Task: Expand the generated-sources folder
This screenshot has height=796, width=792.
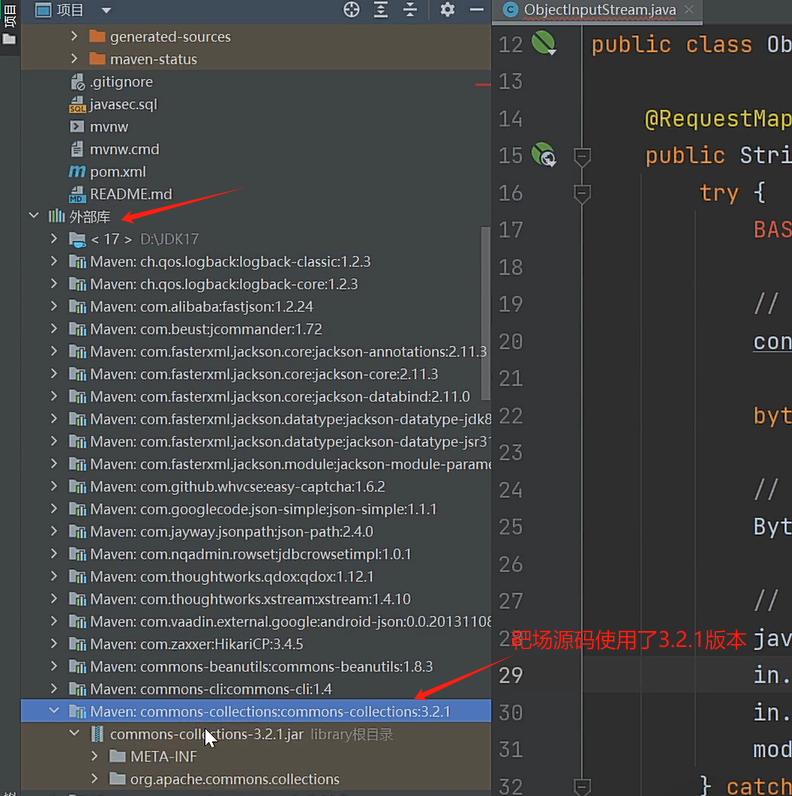Action: coord(75,36)
